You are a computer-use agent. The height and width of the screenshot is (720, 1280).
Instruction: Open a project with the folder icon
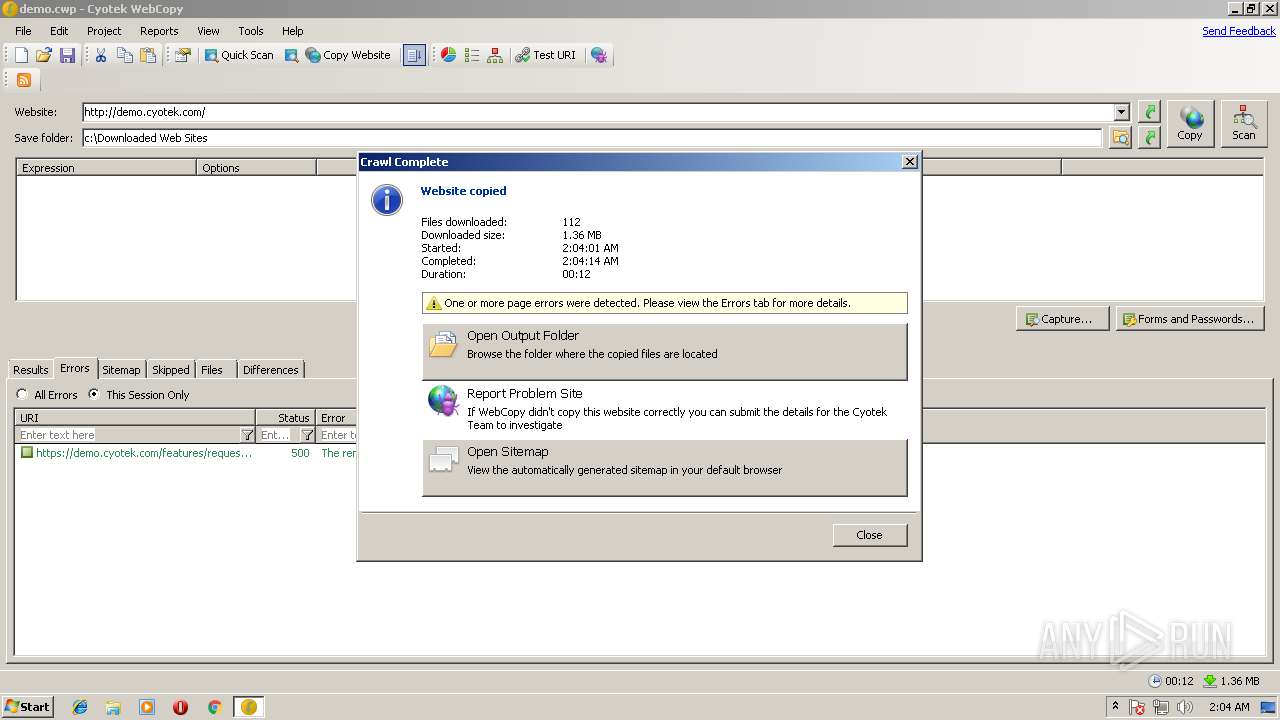pos(44,55)
